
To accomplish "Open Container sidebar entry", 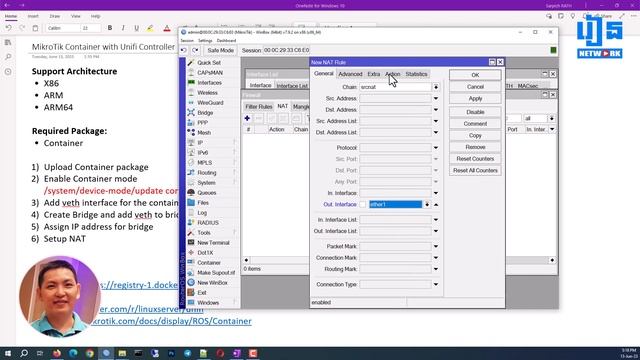I will [209, 262].
